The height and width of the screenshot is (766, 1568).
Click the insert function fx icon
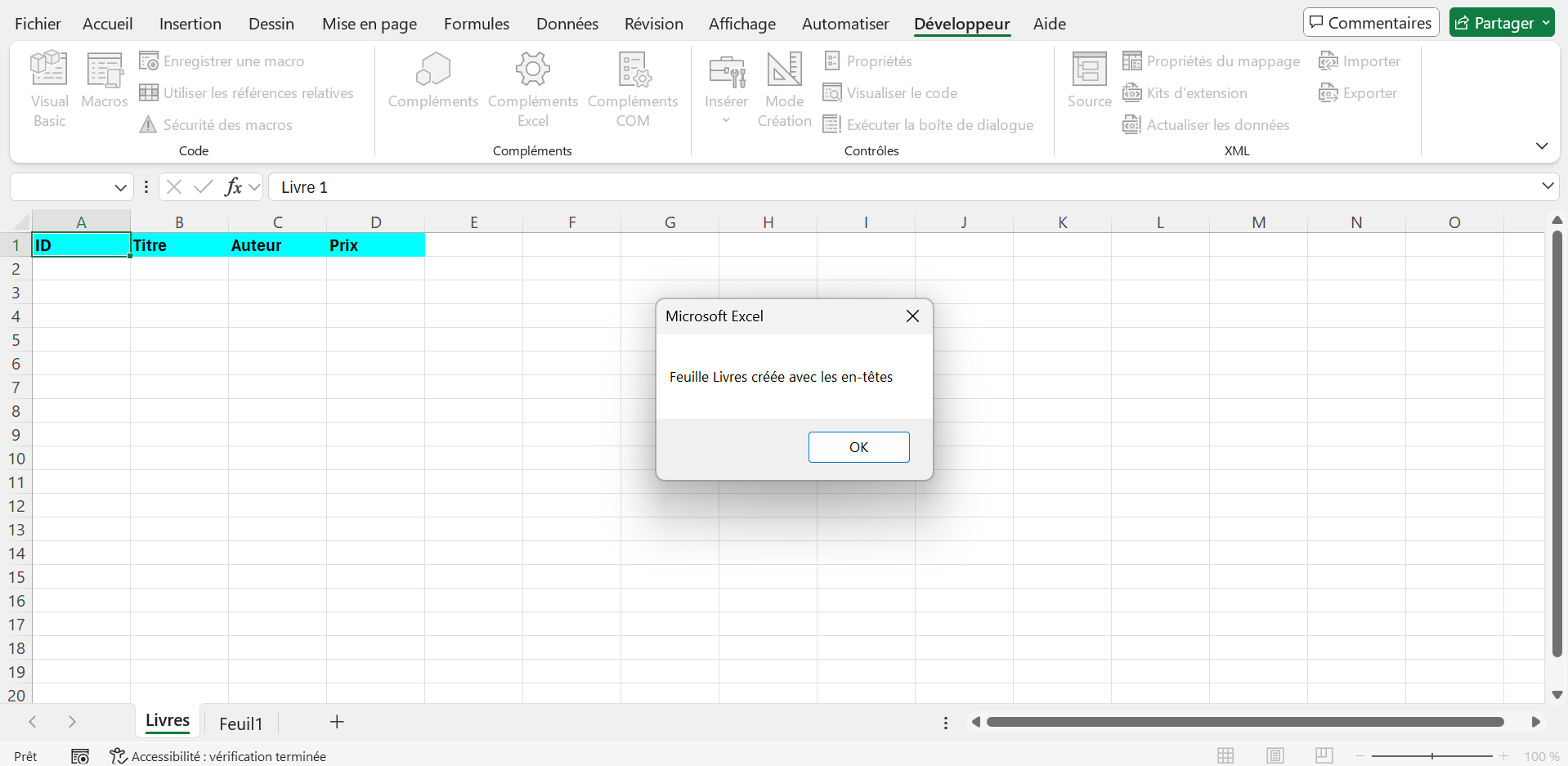coord(233,187)
